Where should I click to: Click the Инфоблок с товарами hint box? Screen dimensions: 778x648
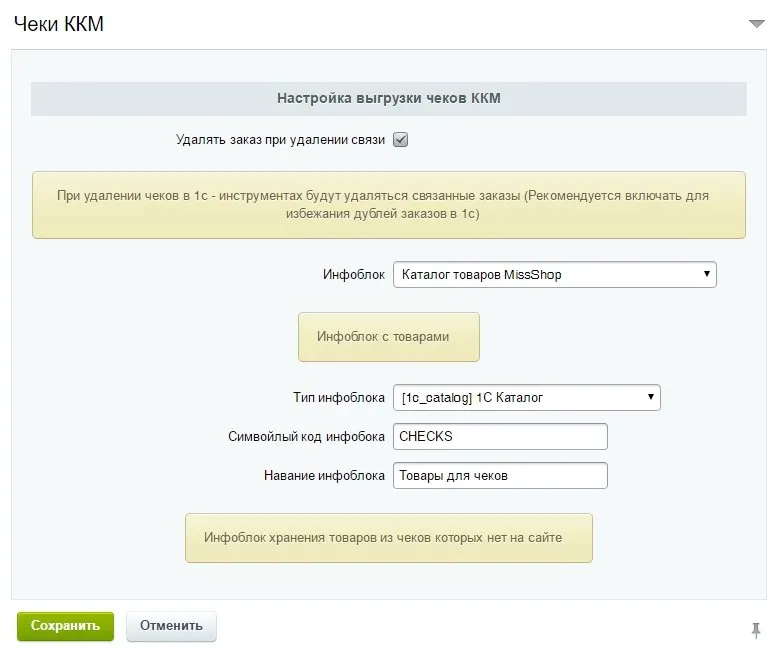pyautogui.click(x=388, y=337)
